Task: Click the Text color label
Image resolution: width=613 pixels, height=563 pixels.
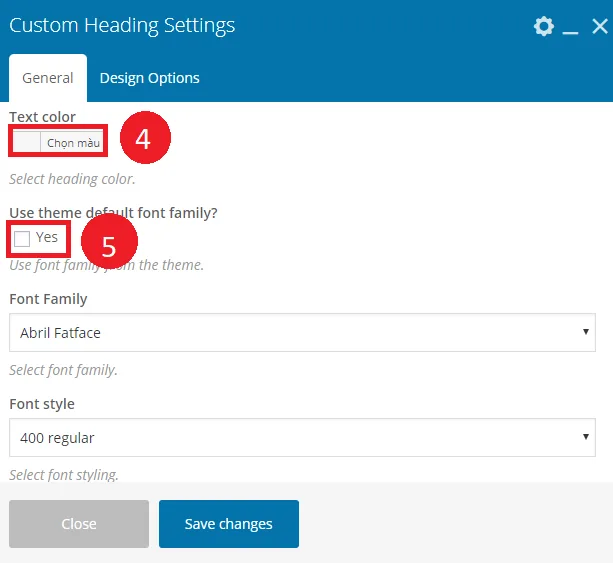Action: [x=42, y=117]
